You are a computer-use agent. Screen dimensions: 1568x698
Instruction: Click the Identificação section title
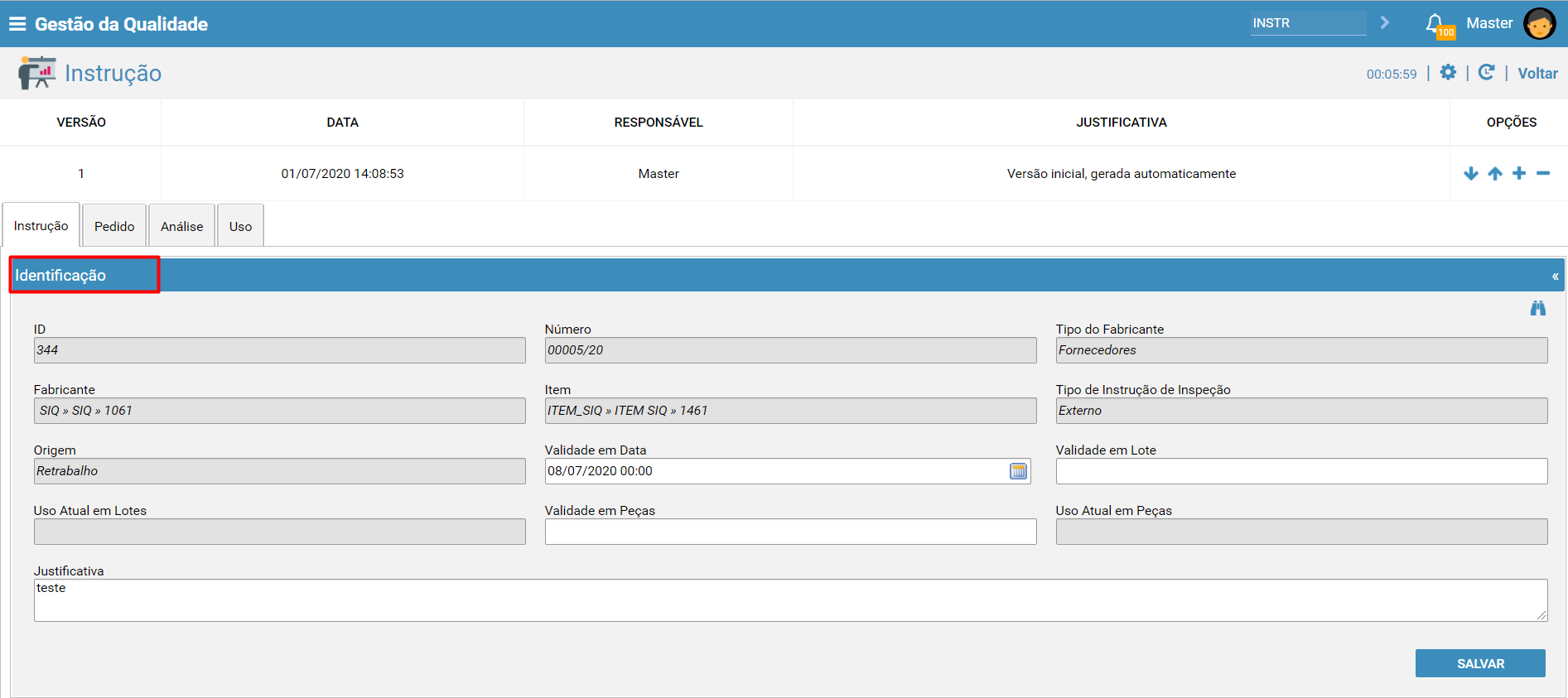pos(60,276)
